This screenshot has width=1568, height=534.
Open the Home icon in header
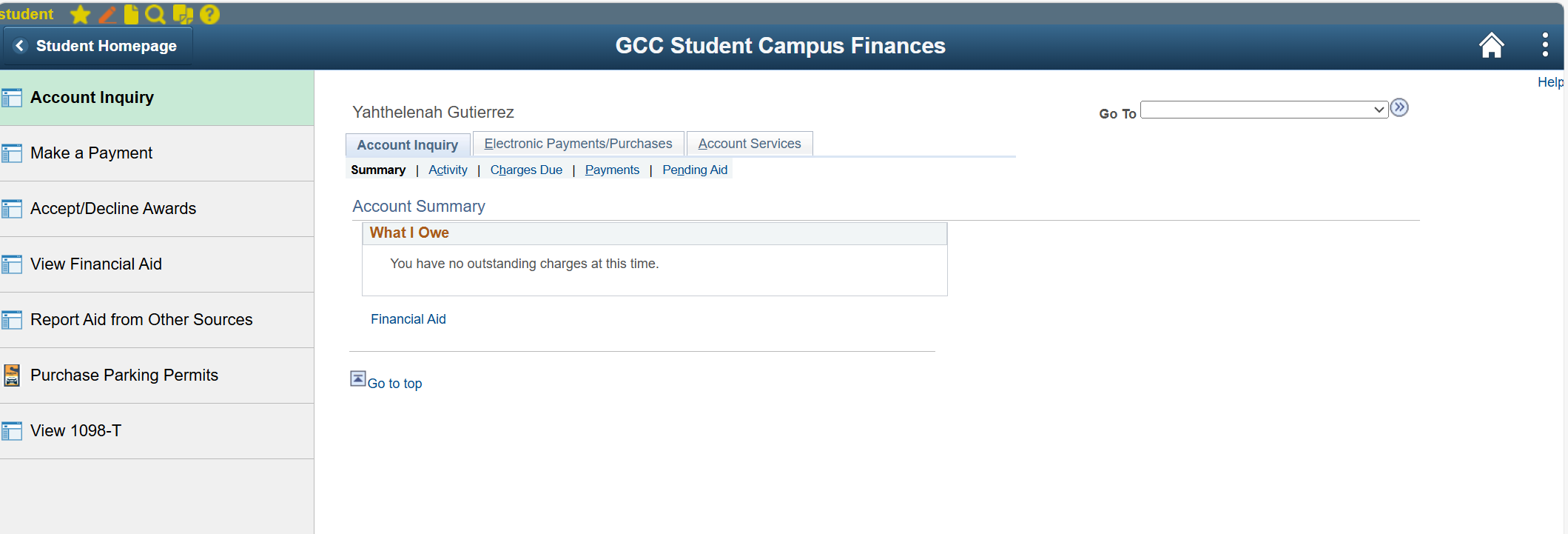coord(1491,45)
